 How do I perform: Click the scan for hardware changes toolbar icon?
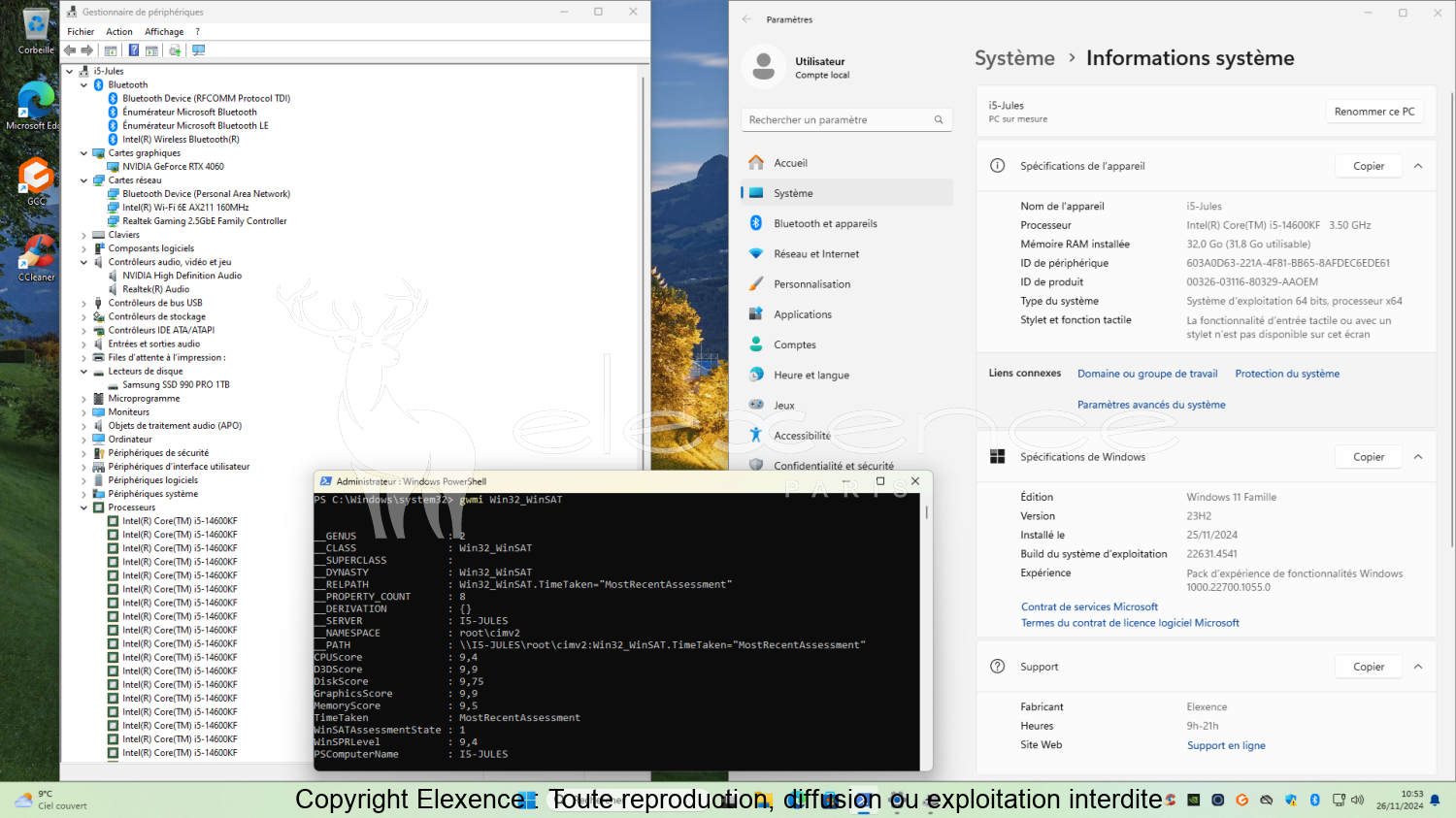pos(199,50)
